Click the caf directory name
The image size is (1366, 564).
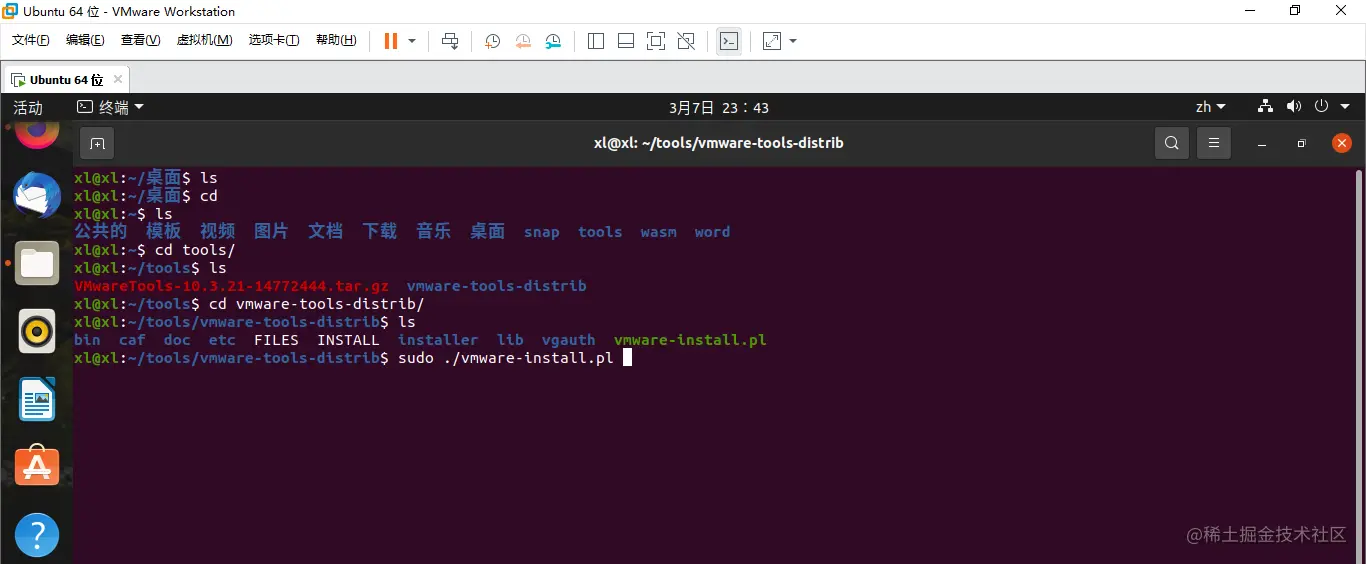[132, 340]
